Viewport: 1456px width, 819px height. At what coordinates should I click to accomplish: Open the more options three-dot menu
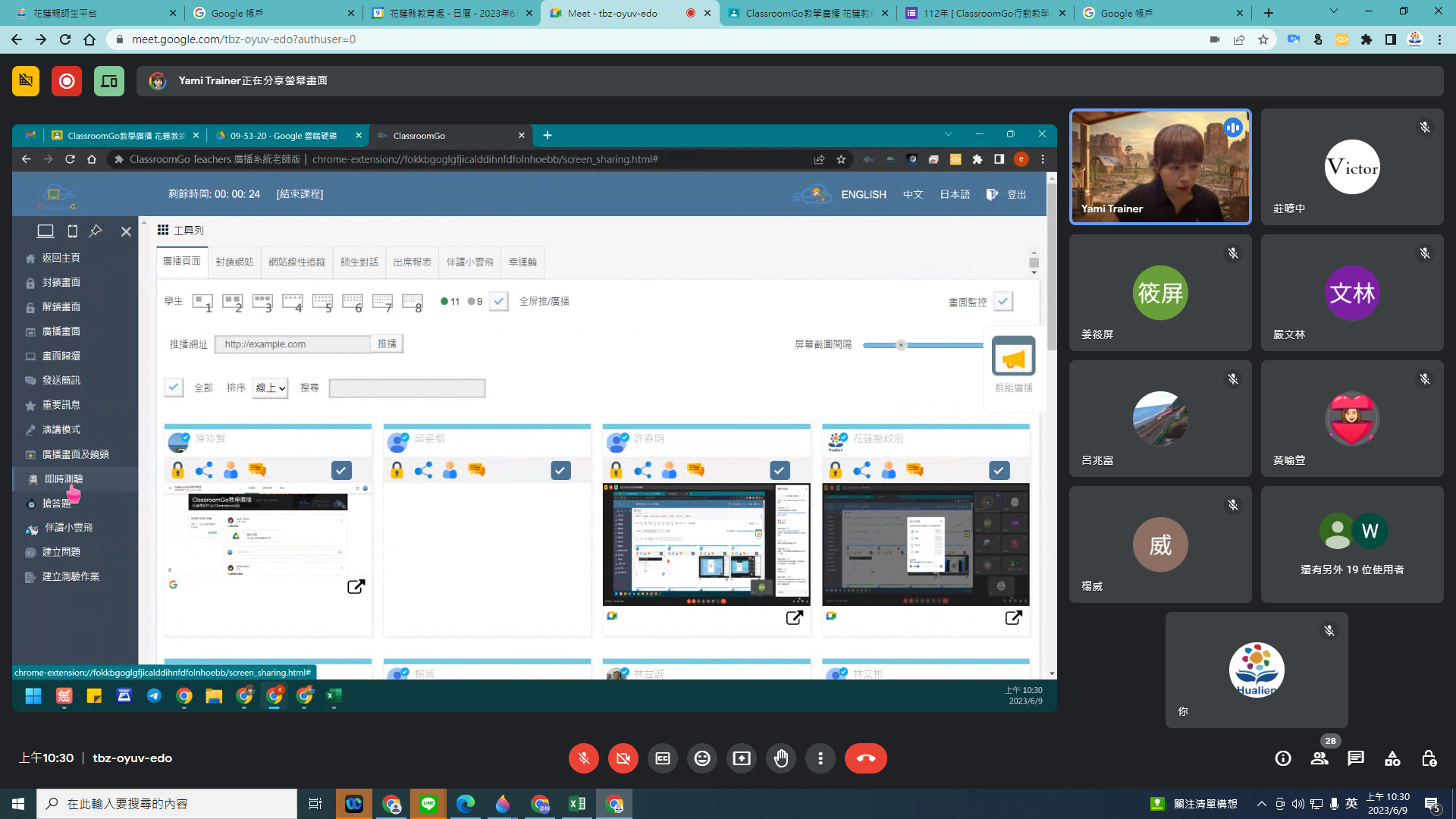tap(821, 758)
